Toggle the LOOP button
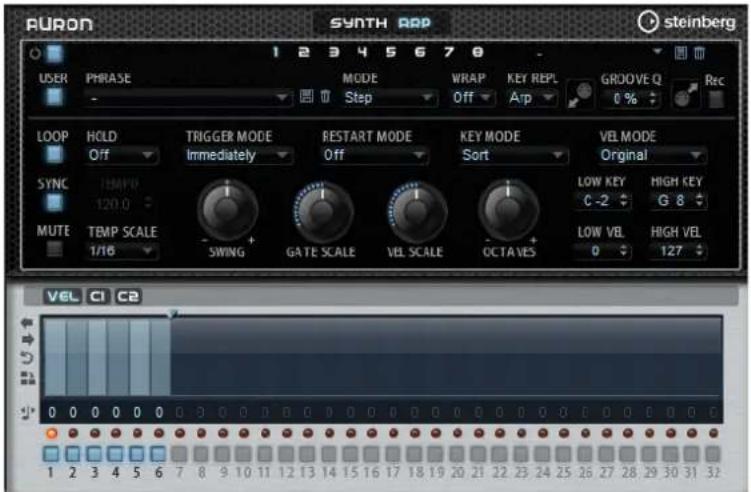Screen dimensions: 751x492 click(x=54, y=154)
